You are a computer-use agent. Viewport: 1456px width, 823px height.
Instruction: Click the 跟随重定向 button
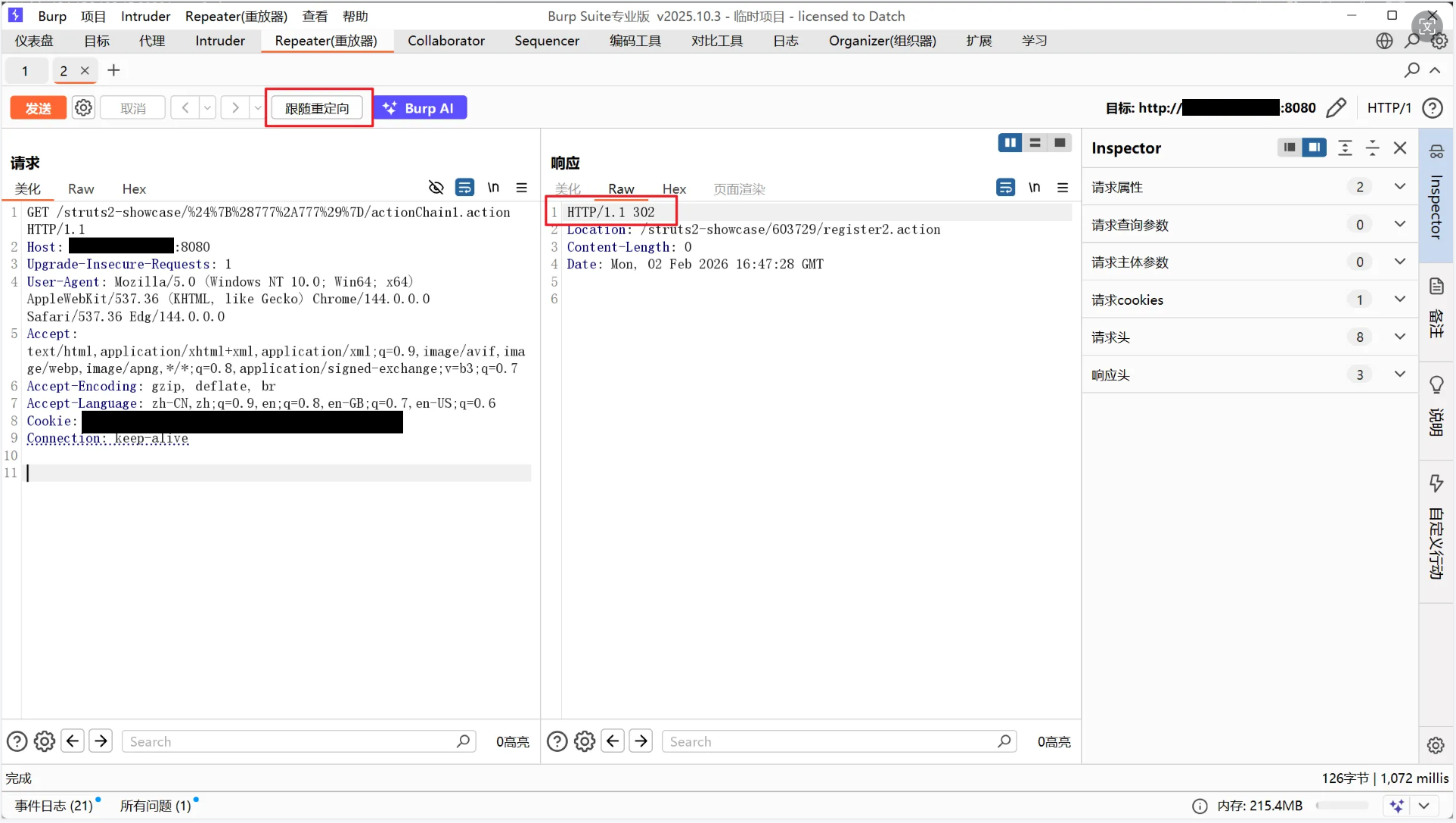318,108
